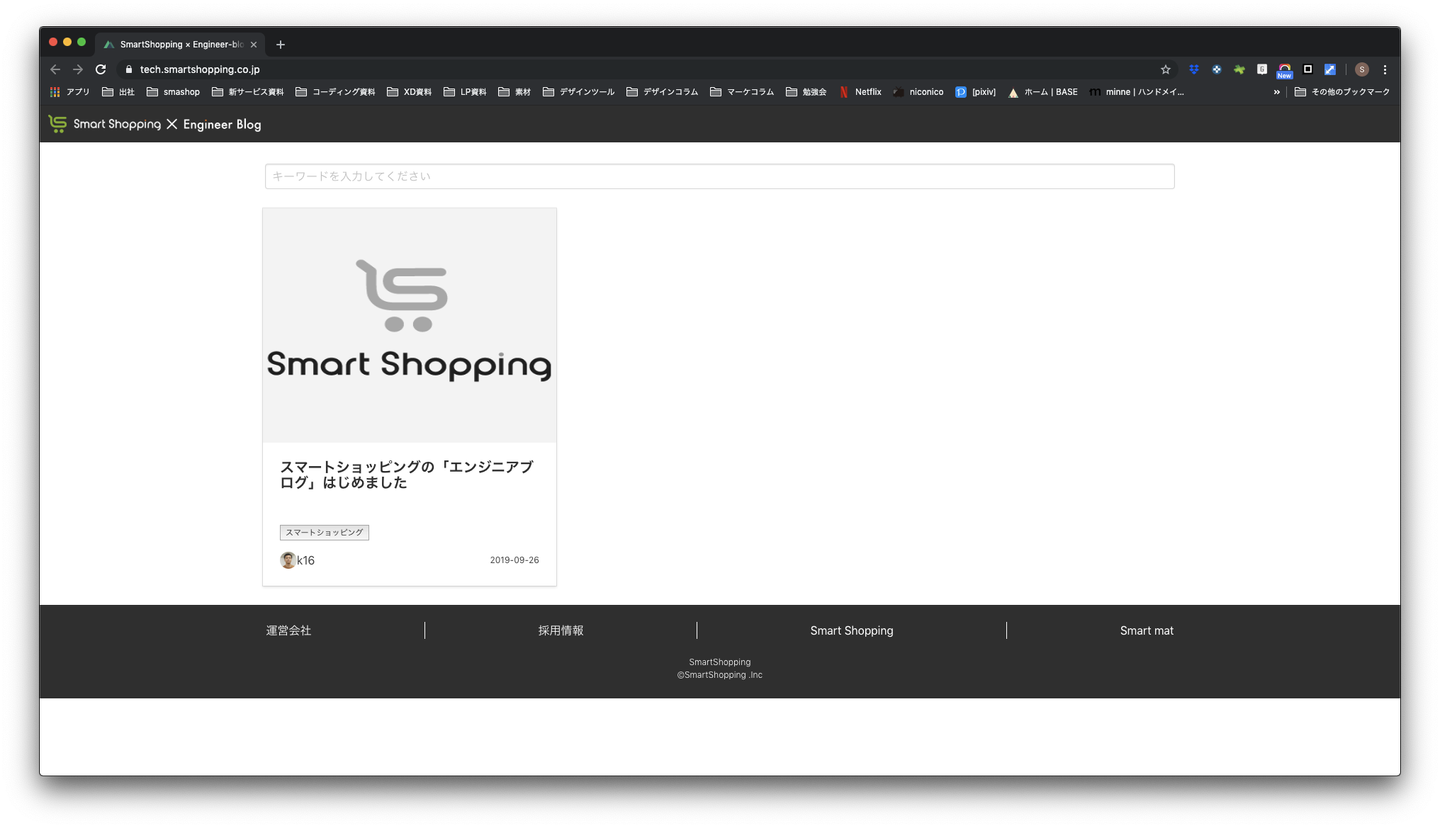Open the 素材 bookmark folder
Screen dimensions: 1440x828
515,92
